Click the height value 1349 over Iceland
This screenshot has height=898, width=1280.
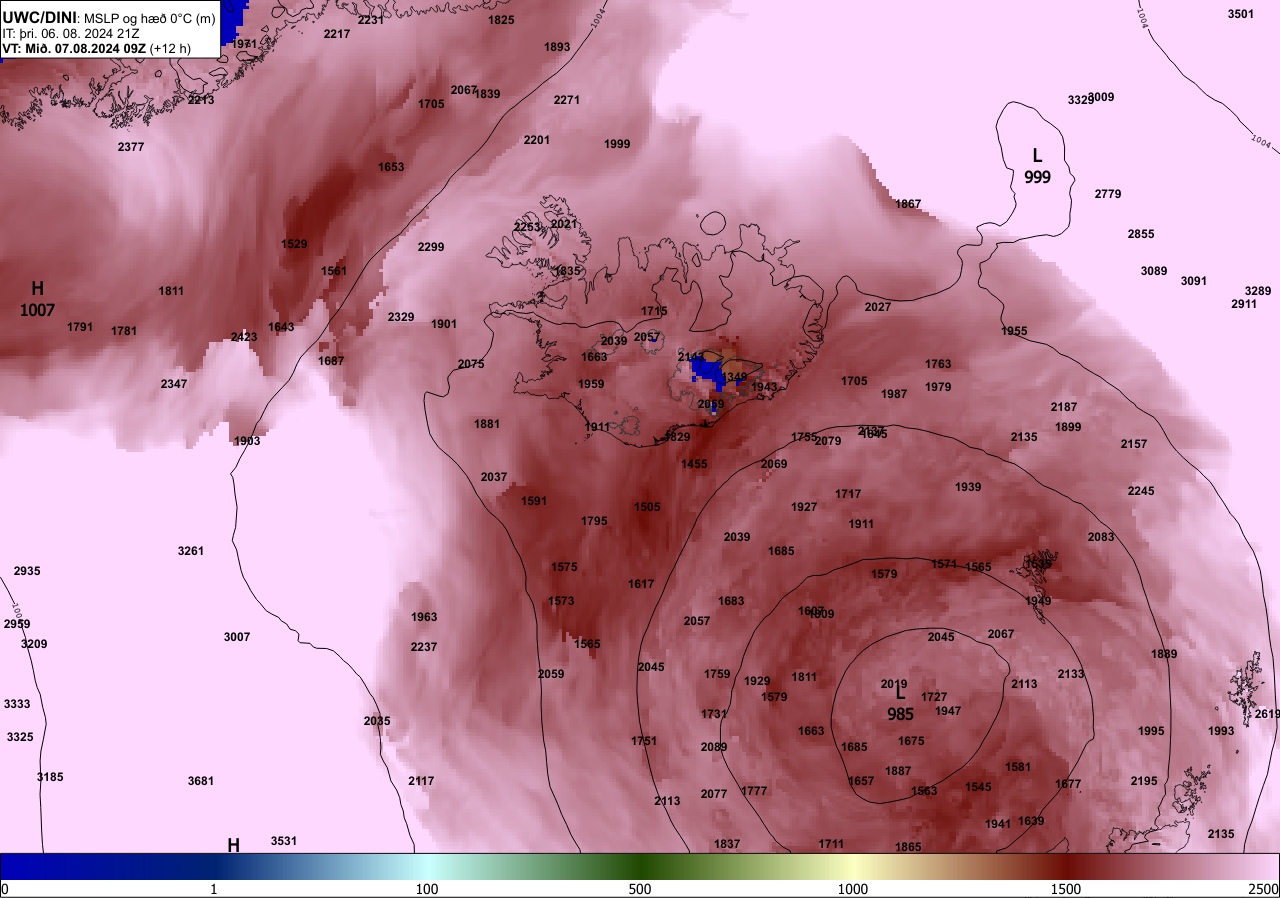pos(734,377)
